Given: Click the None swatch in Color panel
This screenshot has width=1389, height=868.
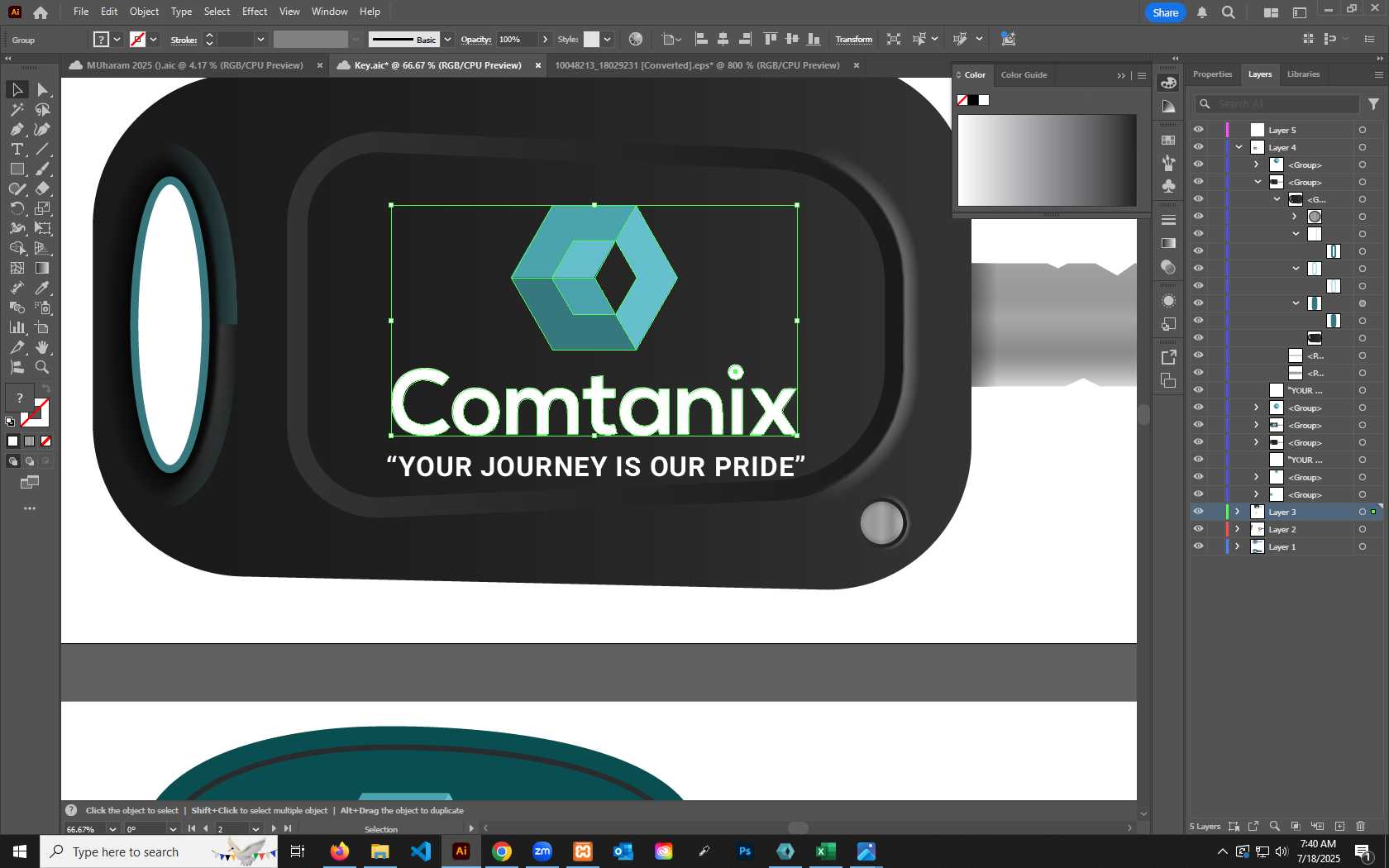Looking at the screenshot, I should (962, 100).
